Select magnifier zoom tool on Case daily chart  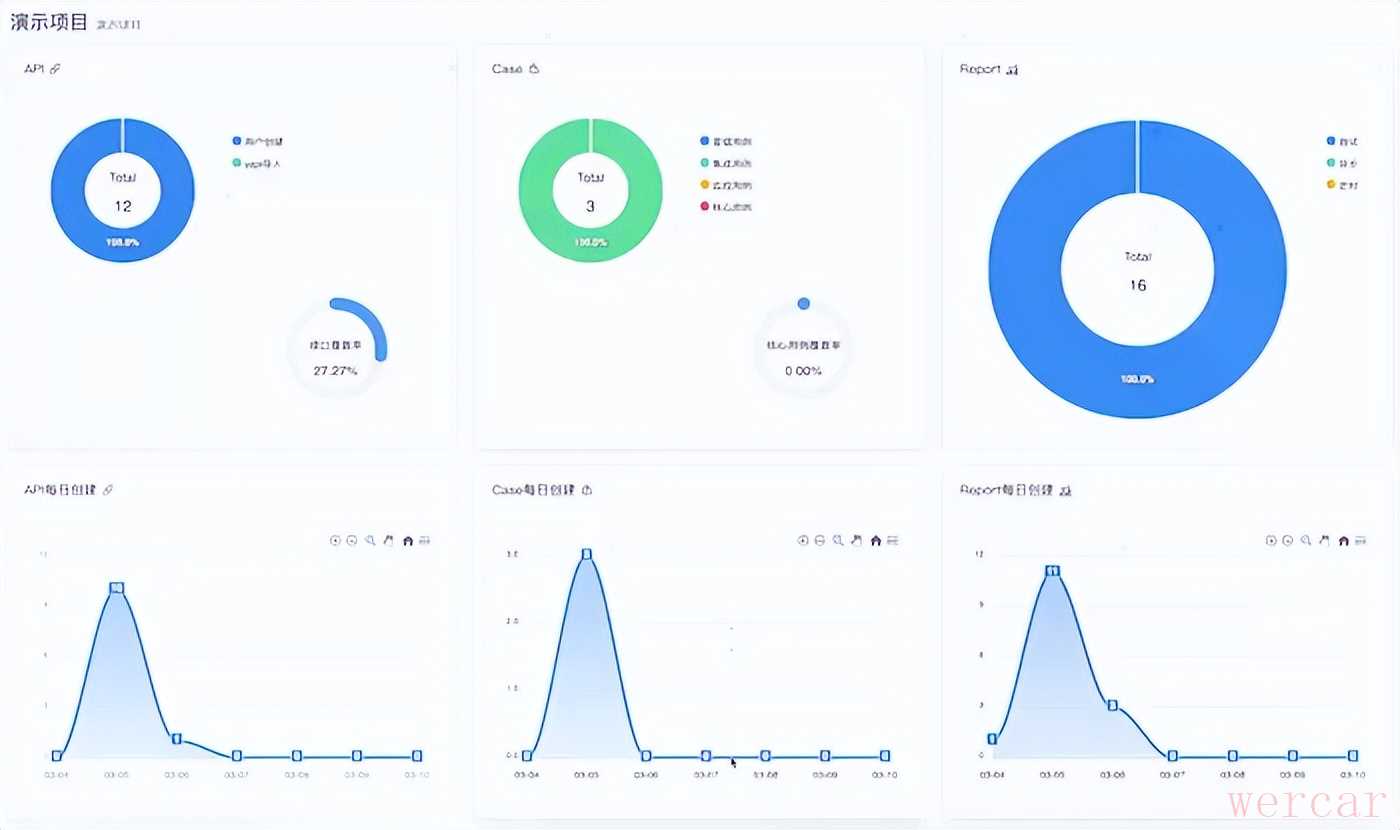point(838,540)
